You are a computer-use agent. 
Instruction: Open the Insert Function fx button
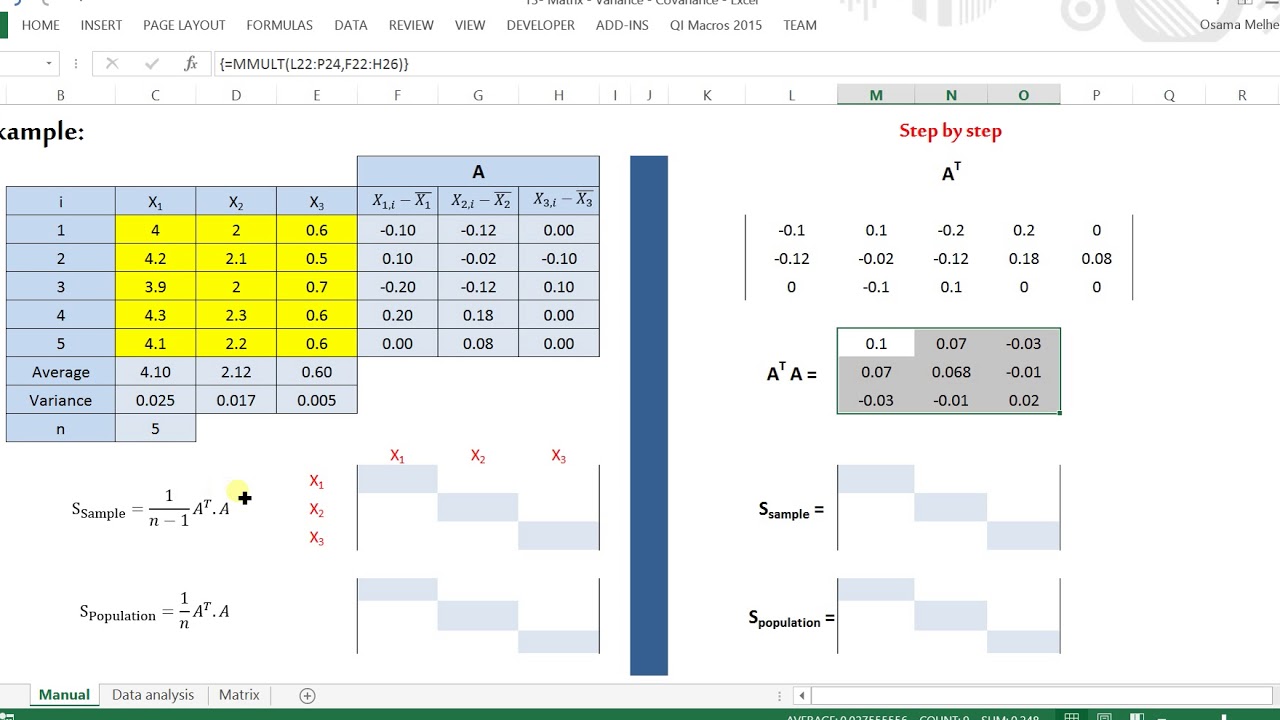[x=191, y=64]
